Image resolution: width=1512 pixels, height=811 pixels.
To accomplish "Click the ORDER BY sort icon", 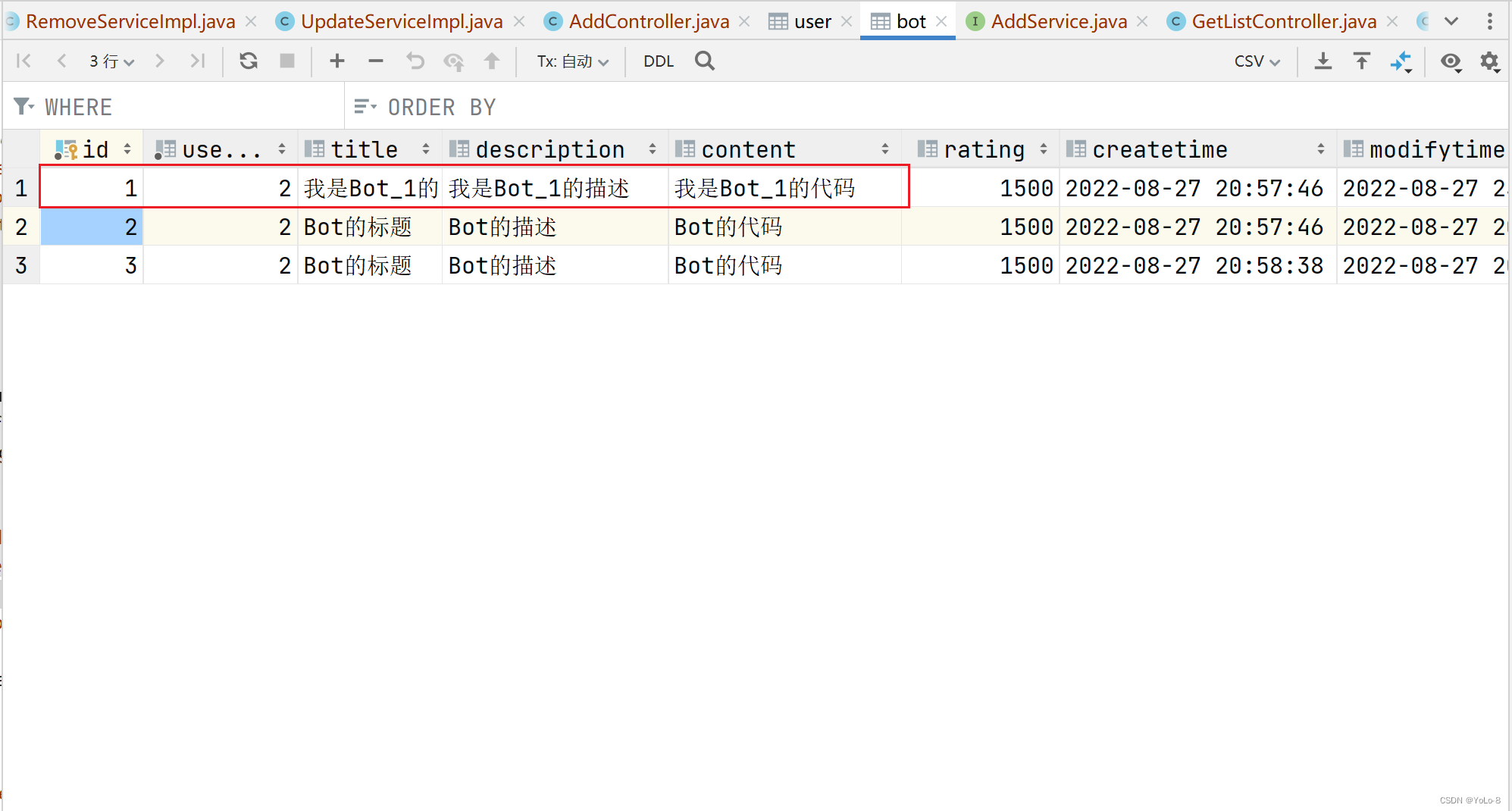I will click(x=365, y=107).
